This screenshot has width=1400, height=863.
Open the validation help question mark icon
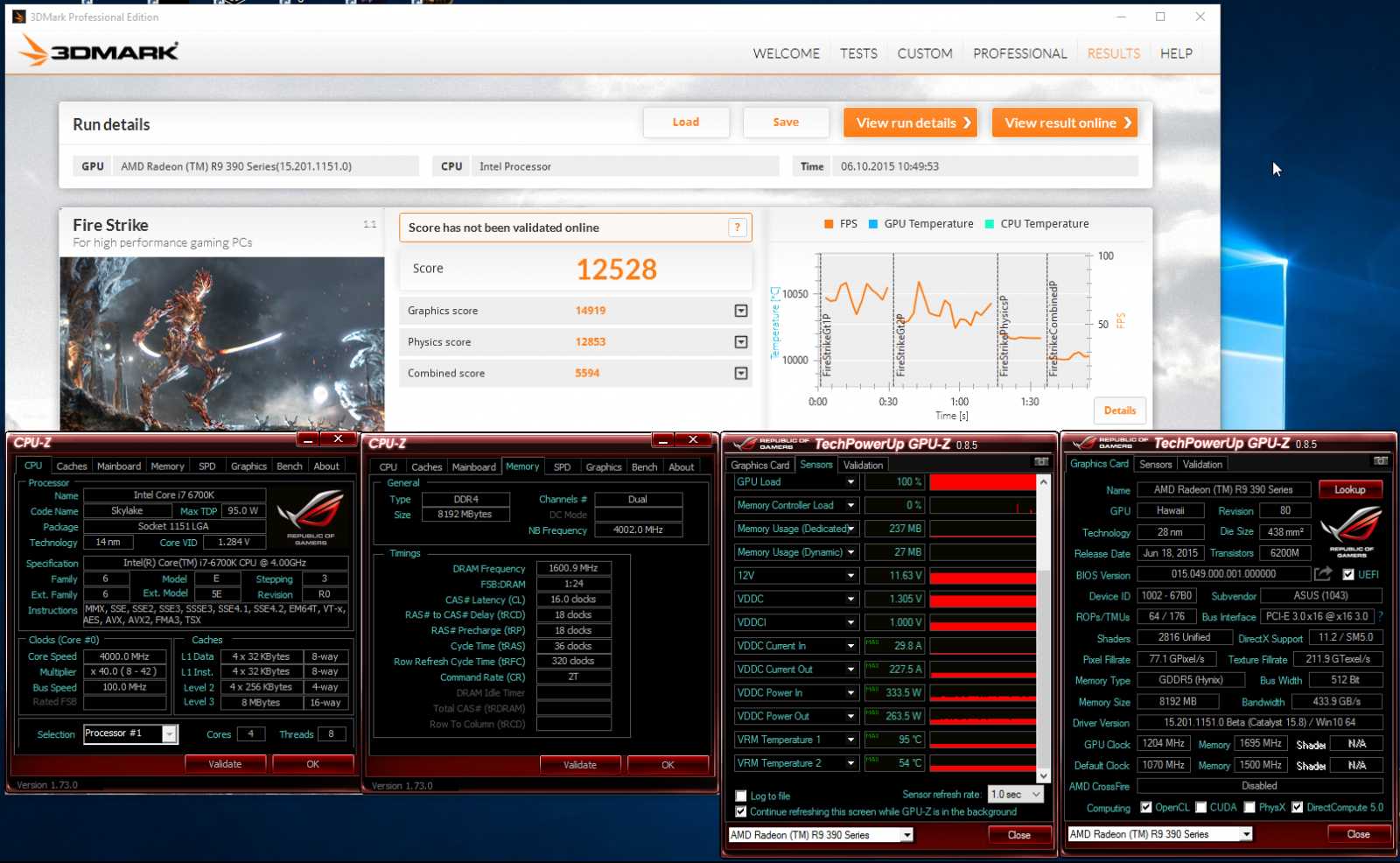tap(738, 228)
